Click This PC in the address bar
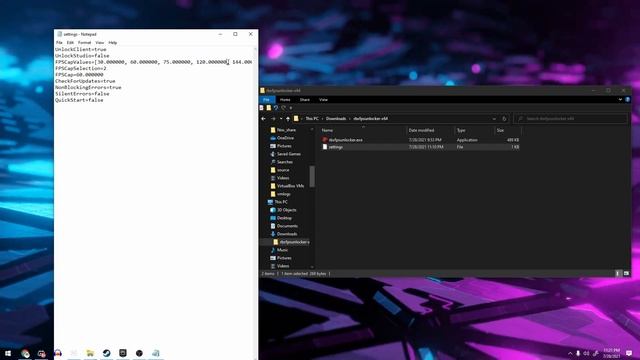The height and width of the screenshot is (360, 640). coord(312,119)
